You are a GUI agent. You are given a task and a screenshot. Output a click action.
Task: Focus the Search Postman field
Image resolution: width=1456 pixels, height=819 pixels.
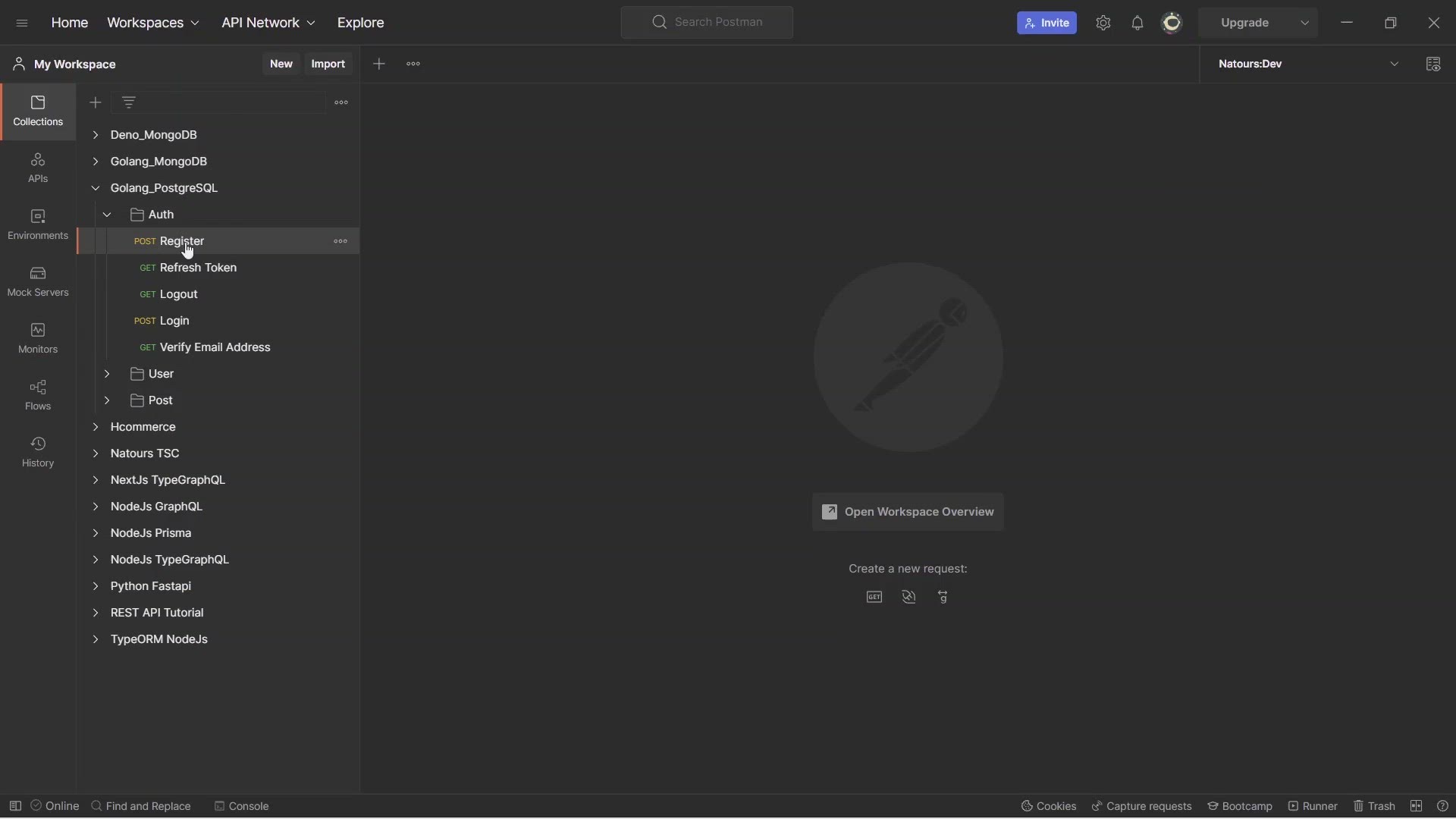707,22
